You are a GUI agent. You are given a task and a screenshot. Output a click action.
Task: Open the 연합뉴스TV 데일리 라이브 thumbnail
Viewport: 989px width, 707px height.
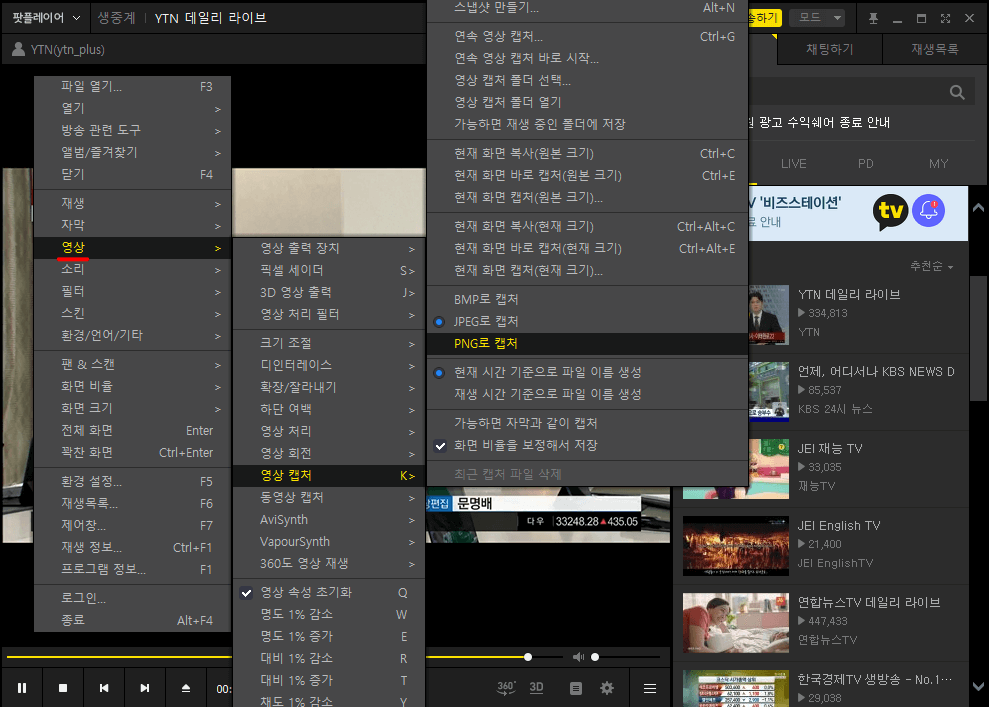735,623
